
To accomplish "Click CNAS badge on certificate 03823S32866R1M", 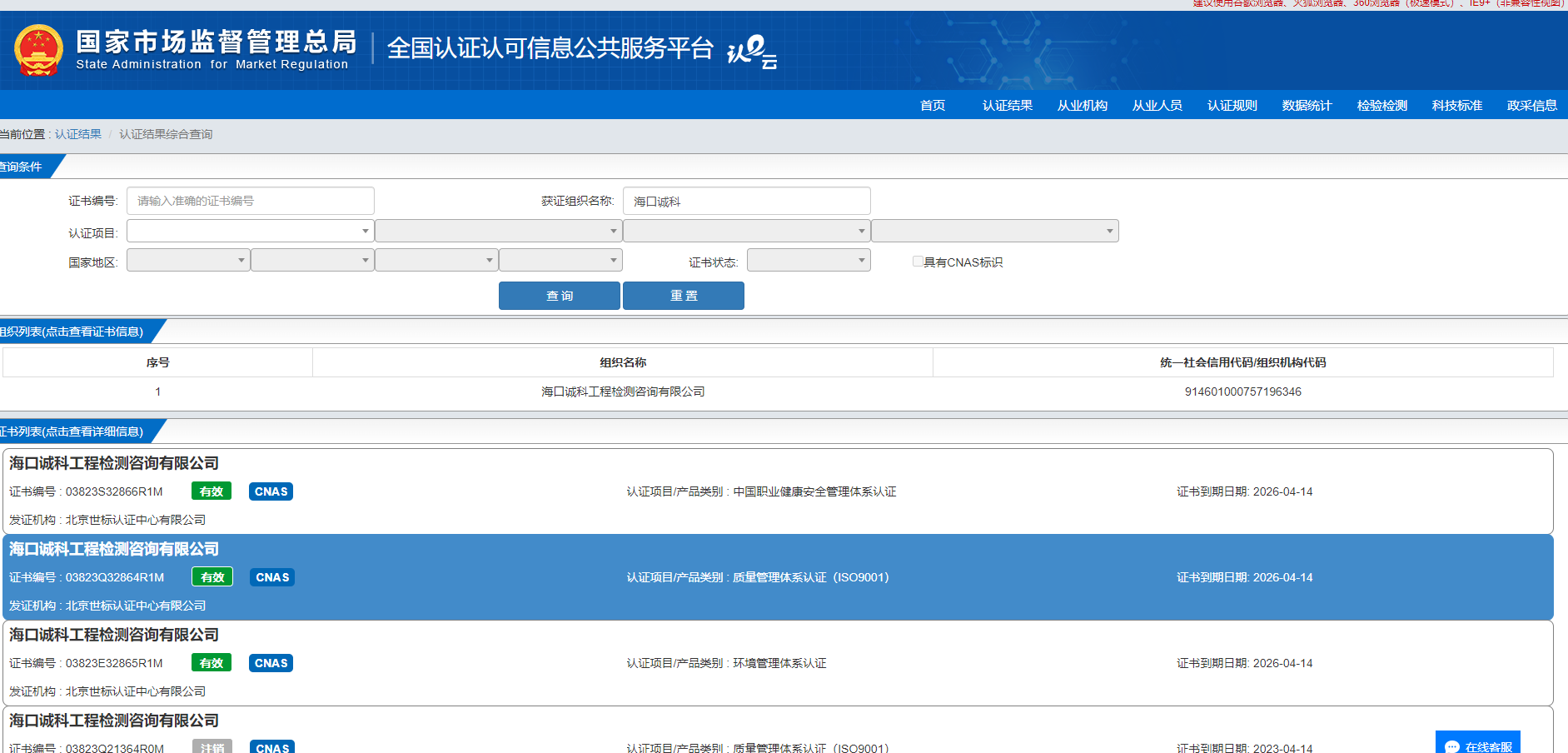I will point(271,491).
